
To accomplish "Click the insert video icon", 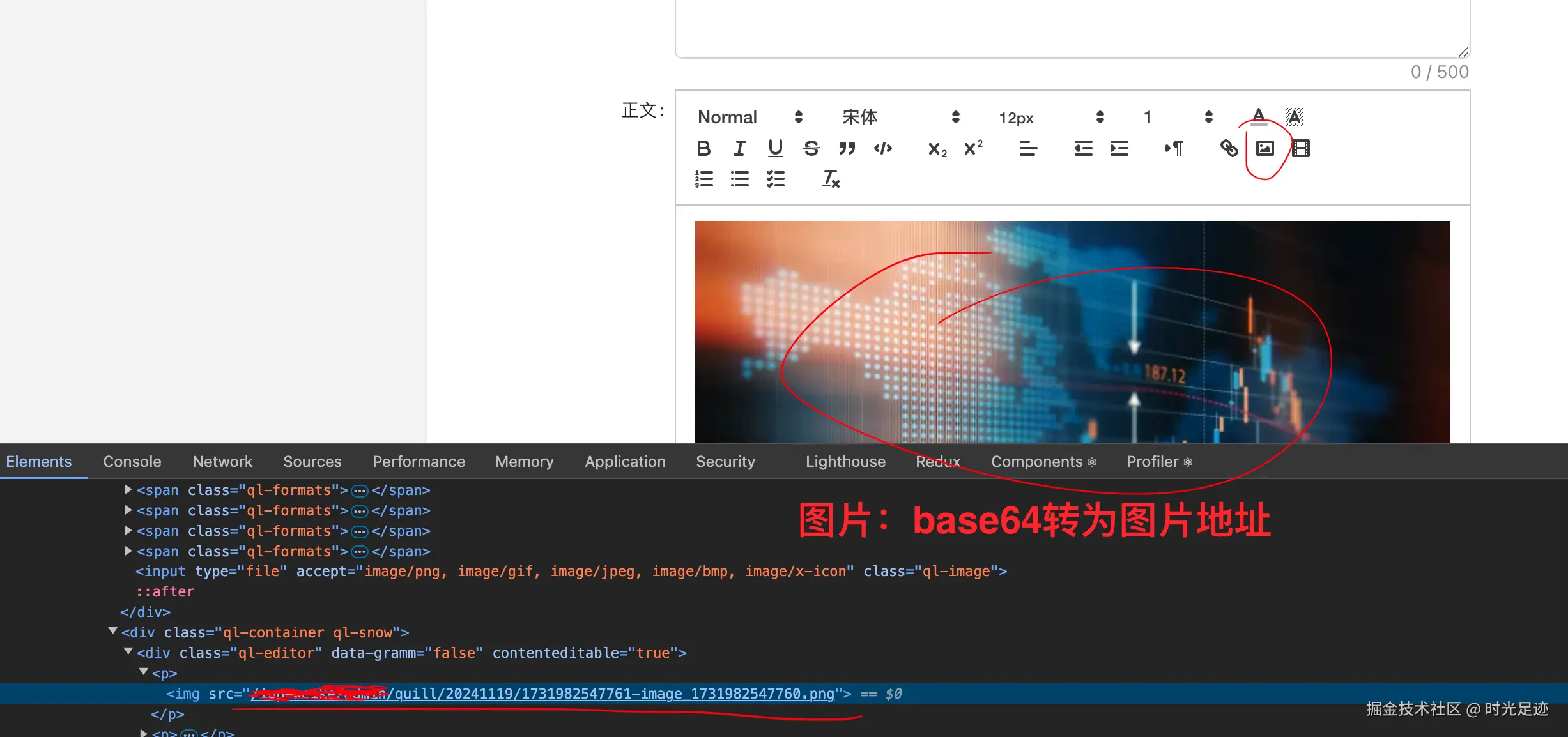I will click(1300, 148).
